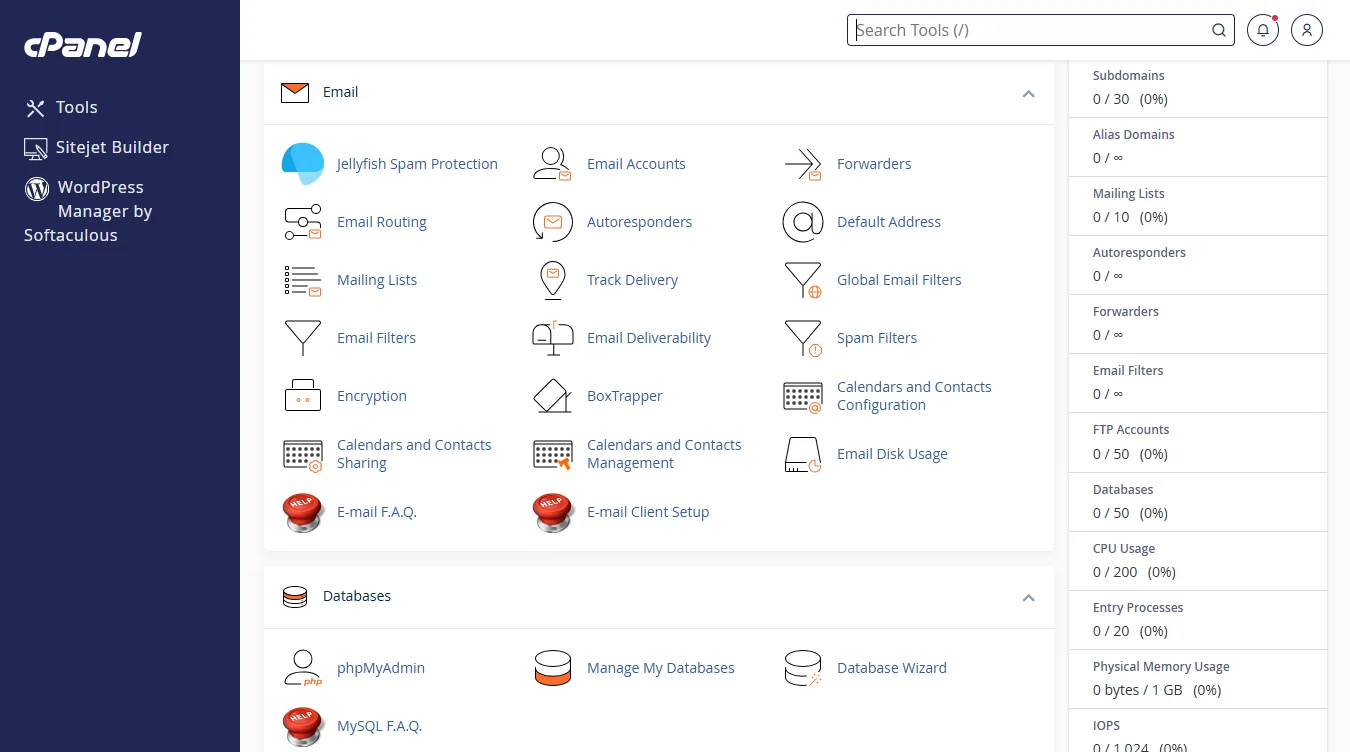The height and width of the screenshot is (752, 1350).
Task: Click the Email Accounts icon
Action: pyautogui.click(x=552, y=164)
